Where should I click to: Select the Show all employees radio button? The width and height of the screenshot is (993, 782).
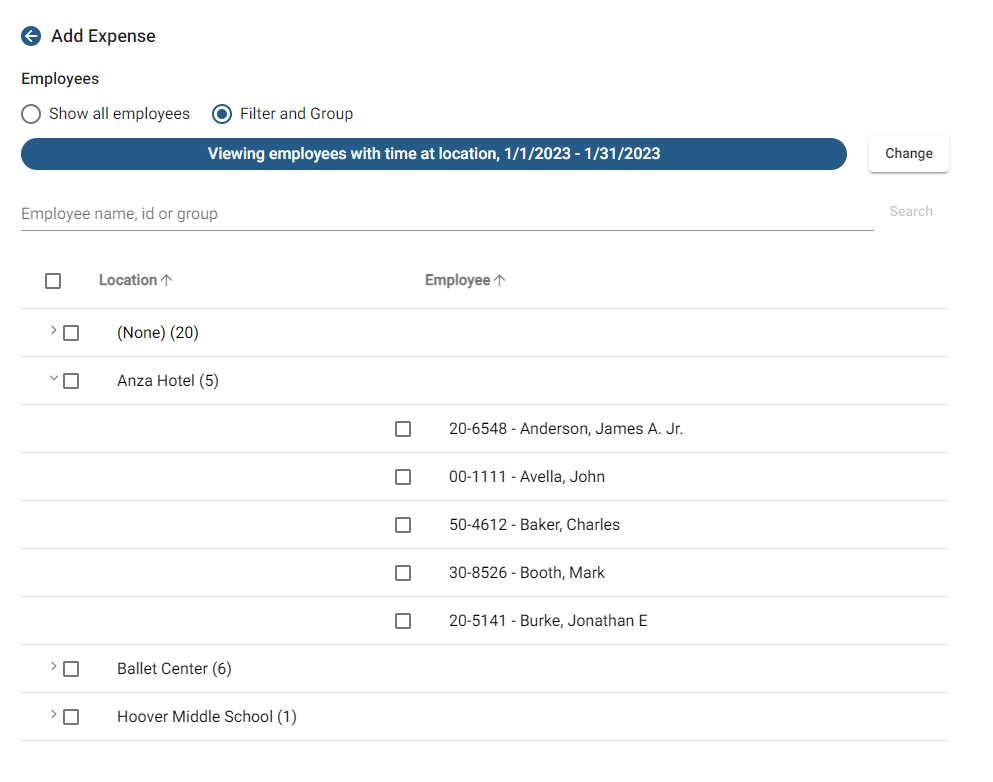31,114
